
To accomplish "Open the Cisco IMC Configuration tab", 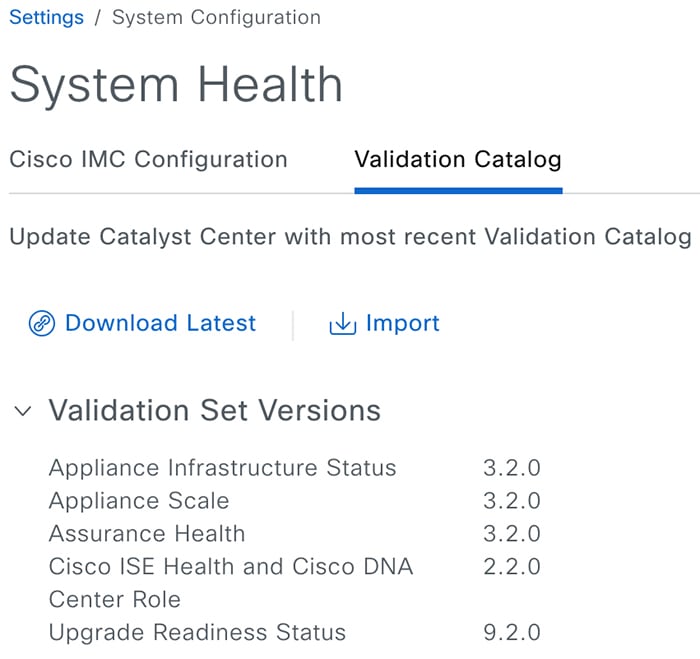I will pos(148,159).
